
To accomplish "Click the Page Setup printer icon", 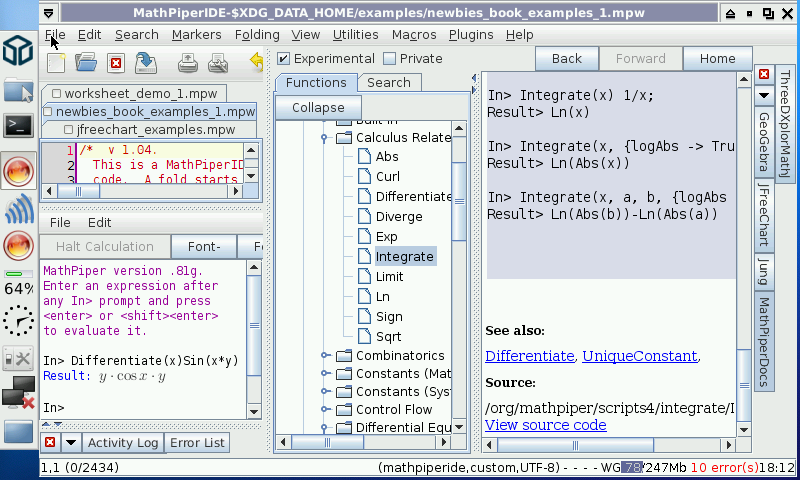I will point(218,63).
